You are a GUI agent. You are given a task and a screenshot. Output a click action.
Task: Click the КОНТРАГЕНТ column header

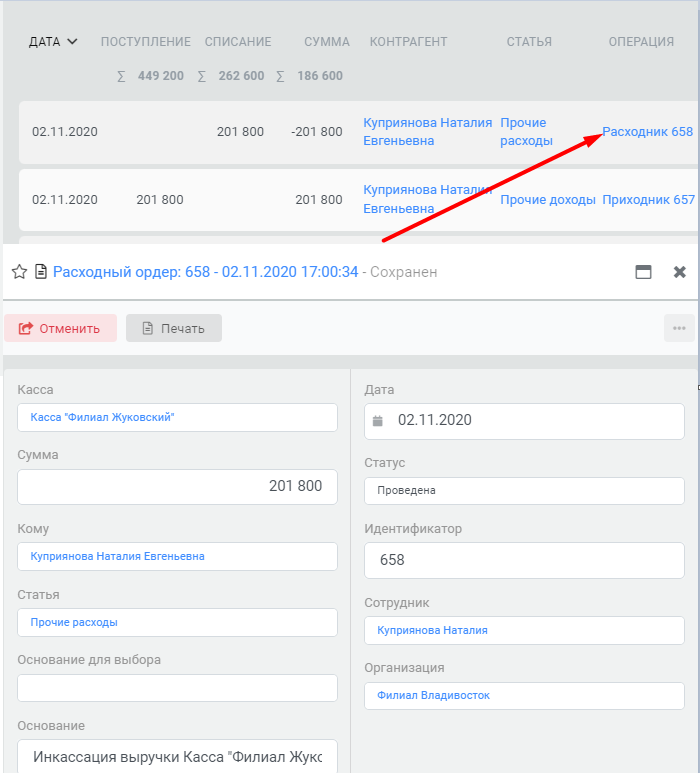[x=408, y=42]
